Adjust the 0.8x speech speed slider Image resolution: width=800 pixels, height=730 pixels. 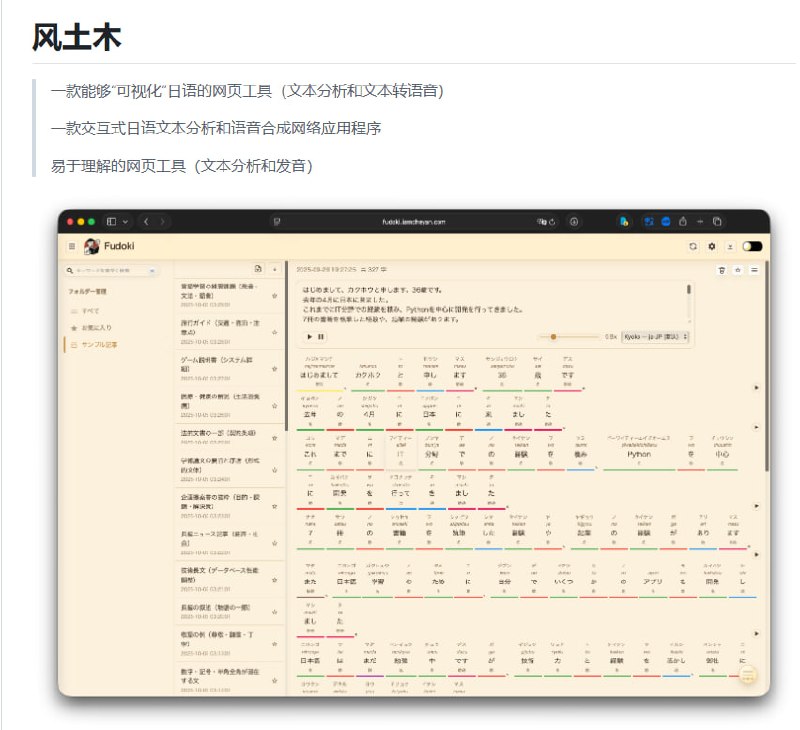pyautogui.click(x=553, y=337)
